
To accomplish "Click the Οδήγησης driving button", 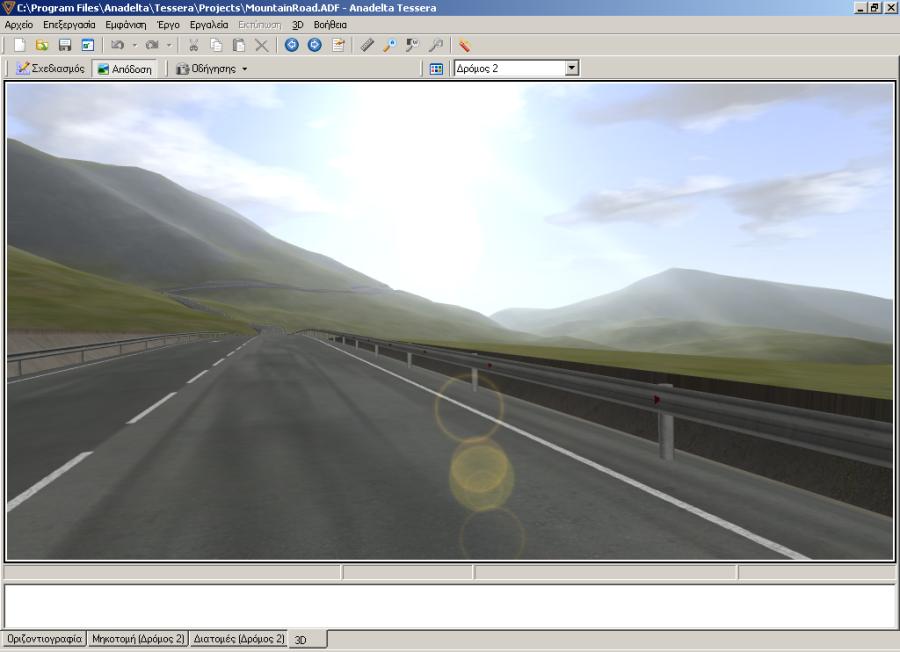I will (206, 69).
